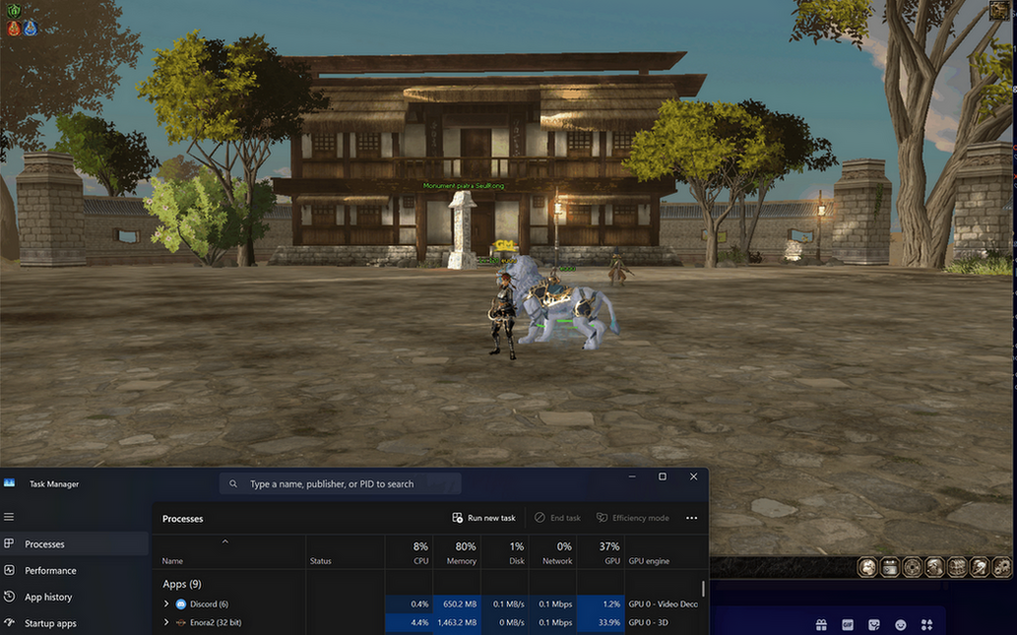This screenshot has height=635, width=1017.
Task: Go to the Startup apps page
Action: point(50,623)
